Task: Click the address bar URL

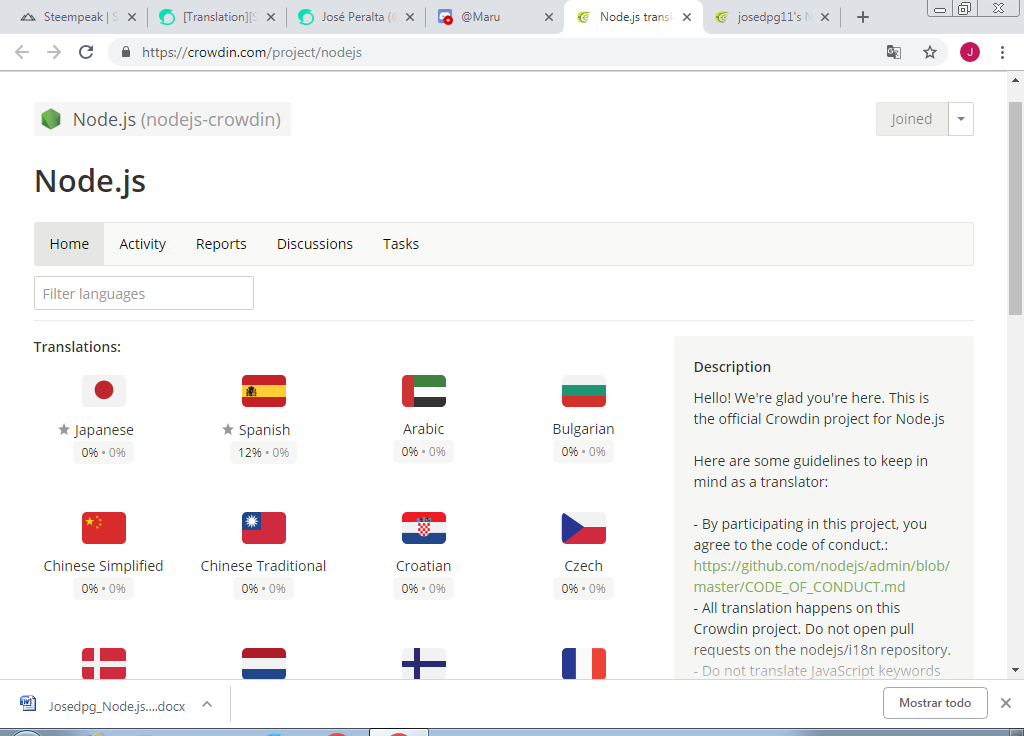Action: (252, 52)
